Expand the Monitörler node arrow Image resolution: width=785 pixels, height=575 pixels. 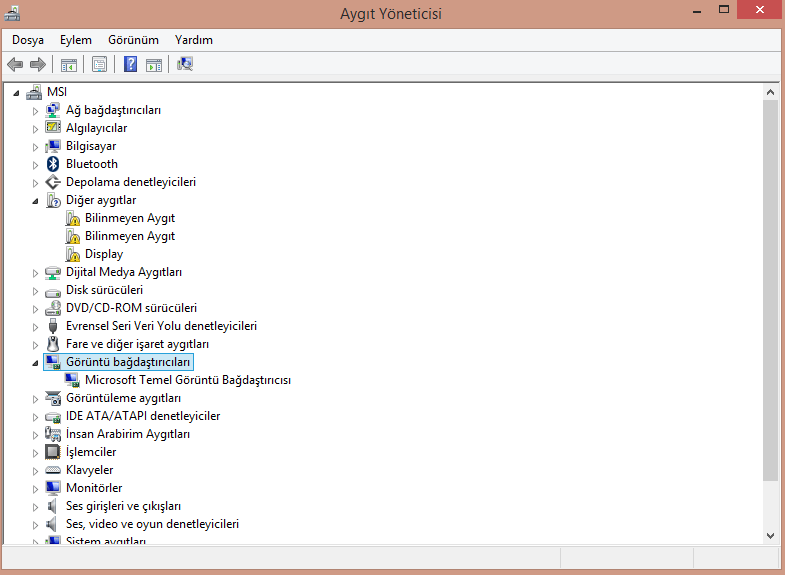[x=35, y=489]
